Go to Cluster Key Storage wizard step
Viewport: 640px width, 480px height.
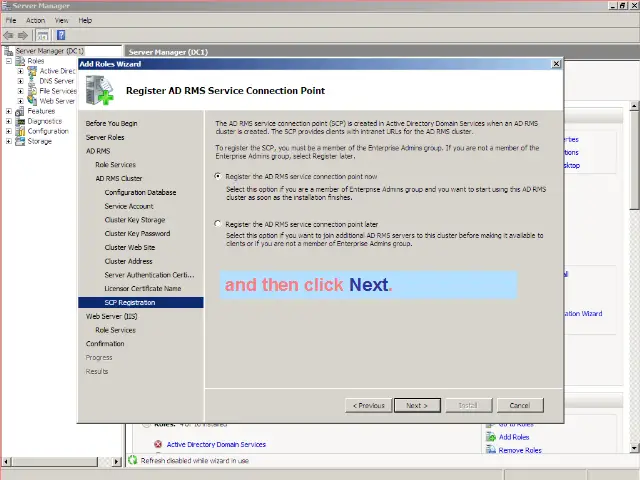(135, 220)
